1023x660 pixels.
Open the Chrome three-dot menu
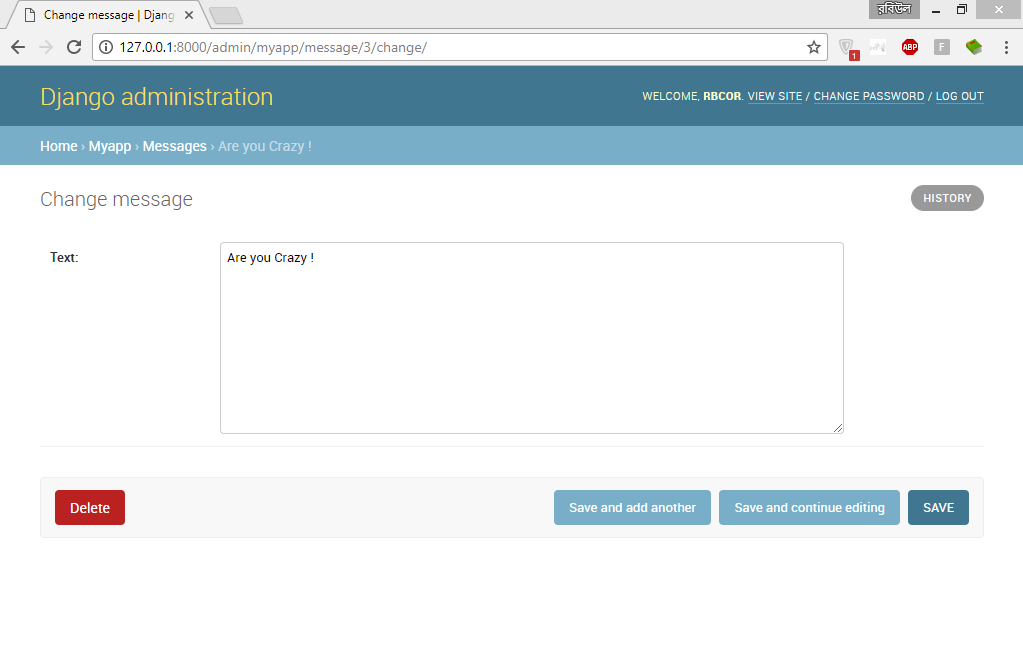pos(1006,47)
